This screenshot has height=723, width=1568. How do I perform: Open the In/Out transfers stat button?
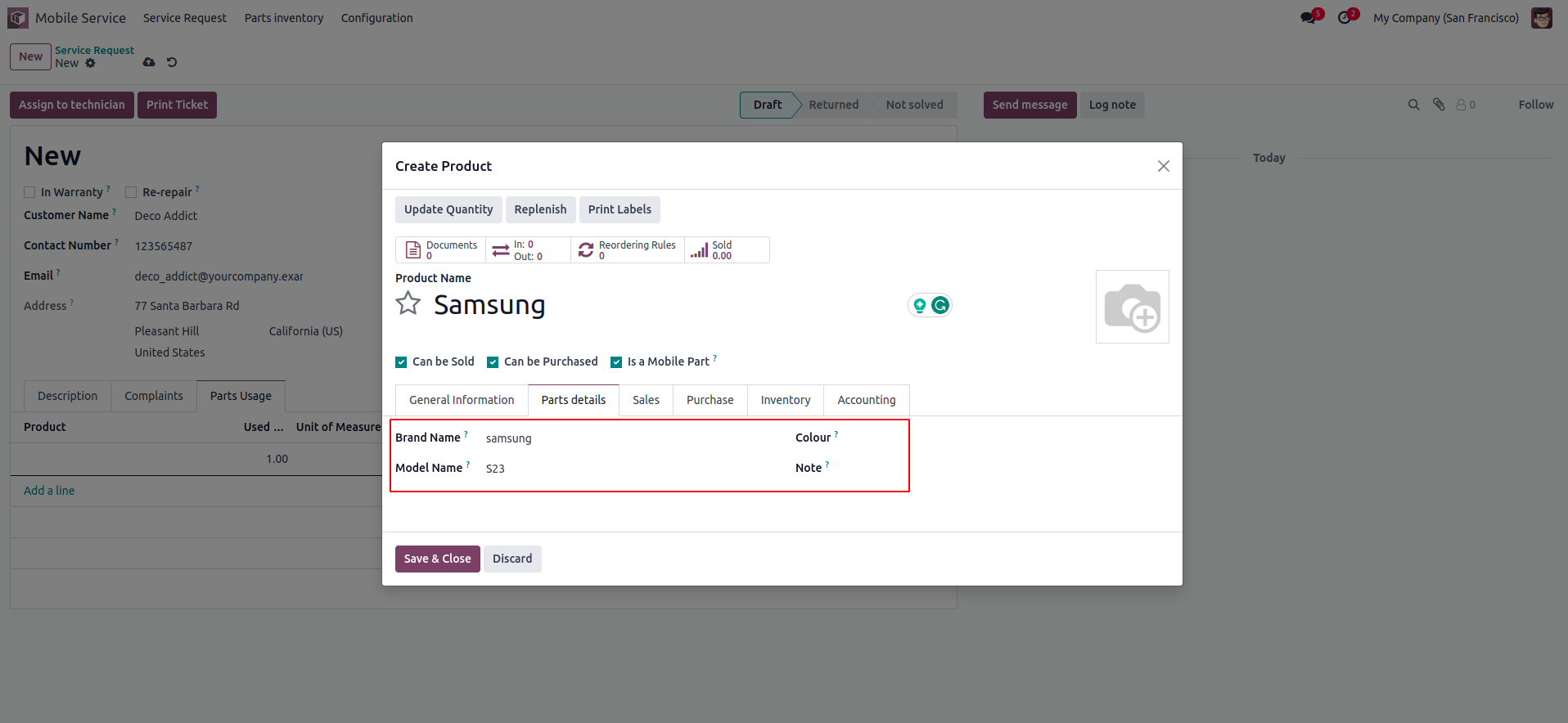[x=529, y=249]
